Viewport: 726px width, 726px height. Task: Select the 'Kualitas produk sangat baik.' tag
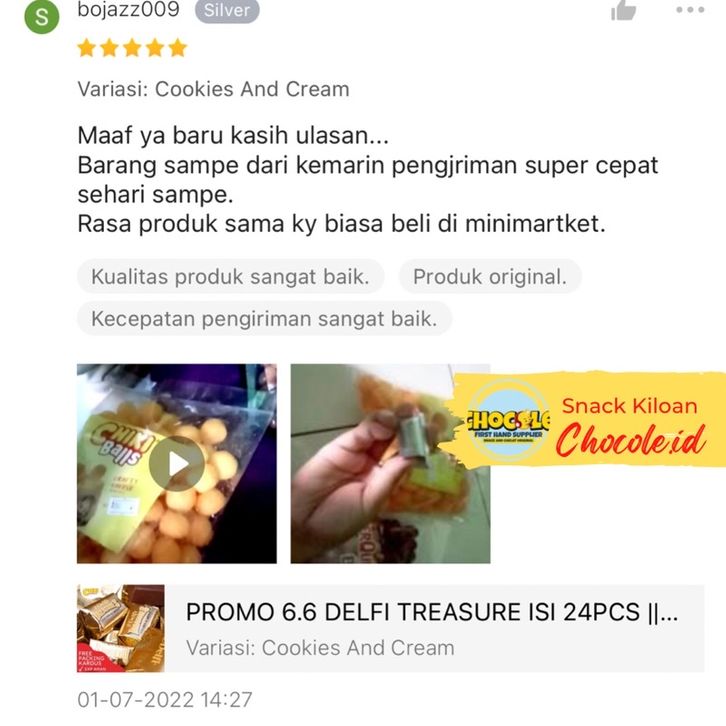(230, 277)
